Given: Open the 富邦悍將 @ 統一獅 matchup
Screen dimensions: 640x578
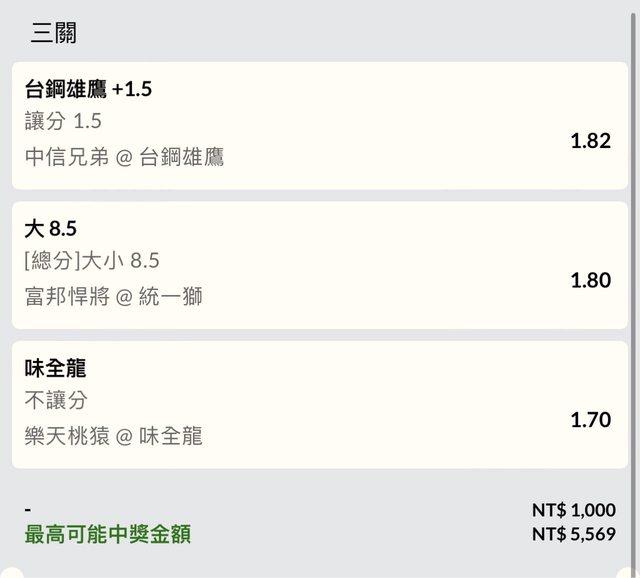Looking at the screenshot, I should tap(113, 296).
